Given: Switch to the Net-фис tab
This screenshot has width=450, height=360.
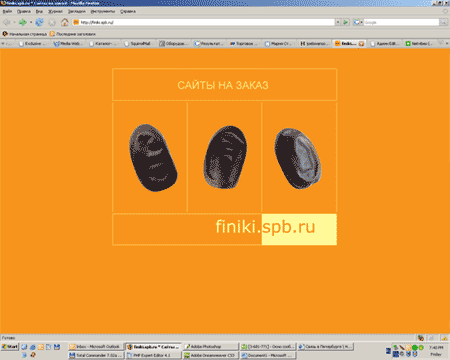Looking at the screenshot, I should click(x=420, y=44).
